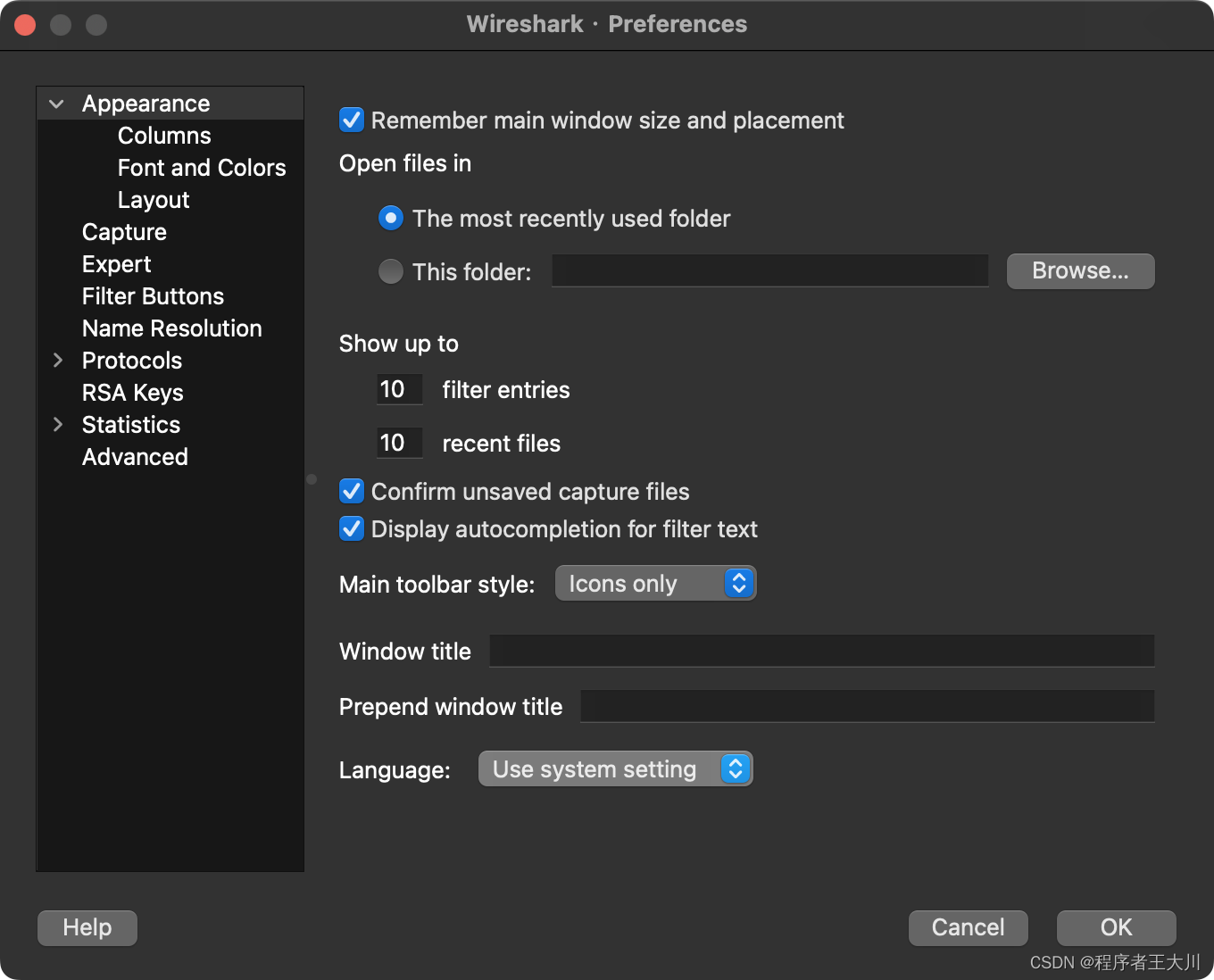Click the Browse button

1080,271
